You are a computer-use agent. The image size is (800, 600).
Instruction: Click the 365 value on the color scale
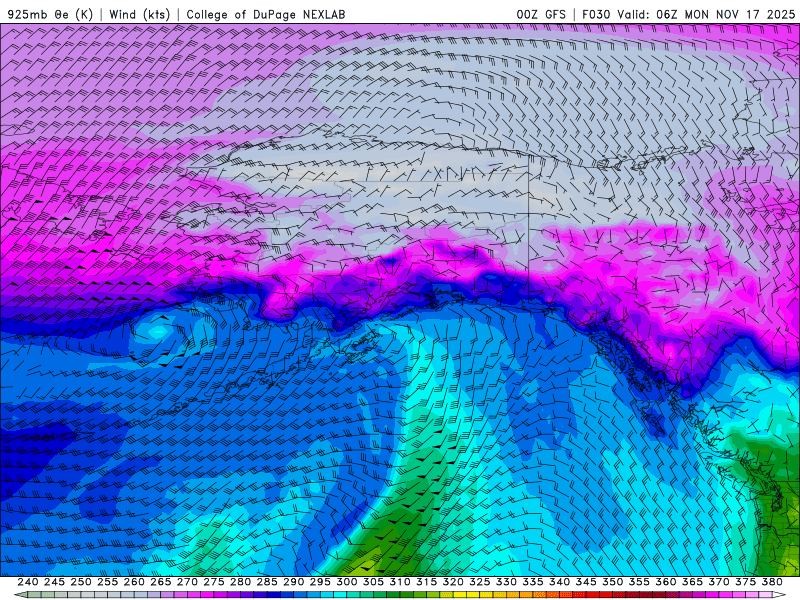coord(693,582)
